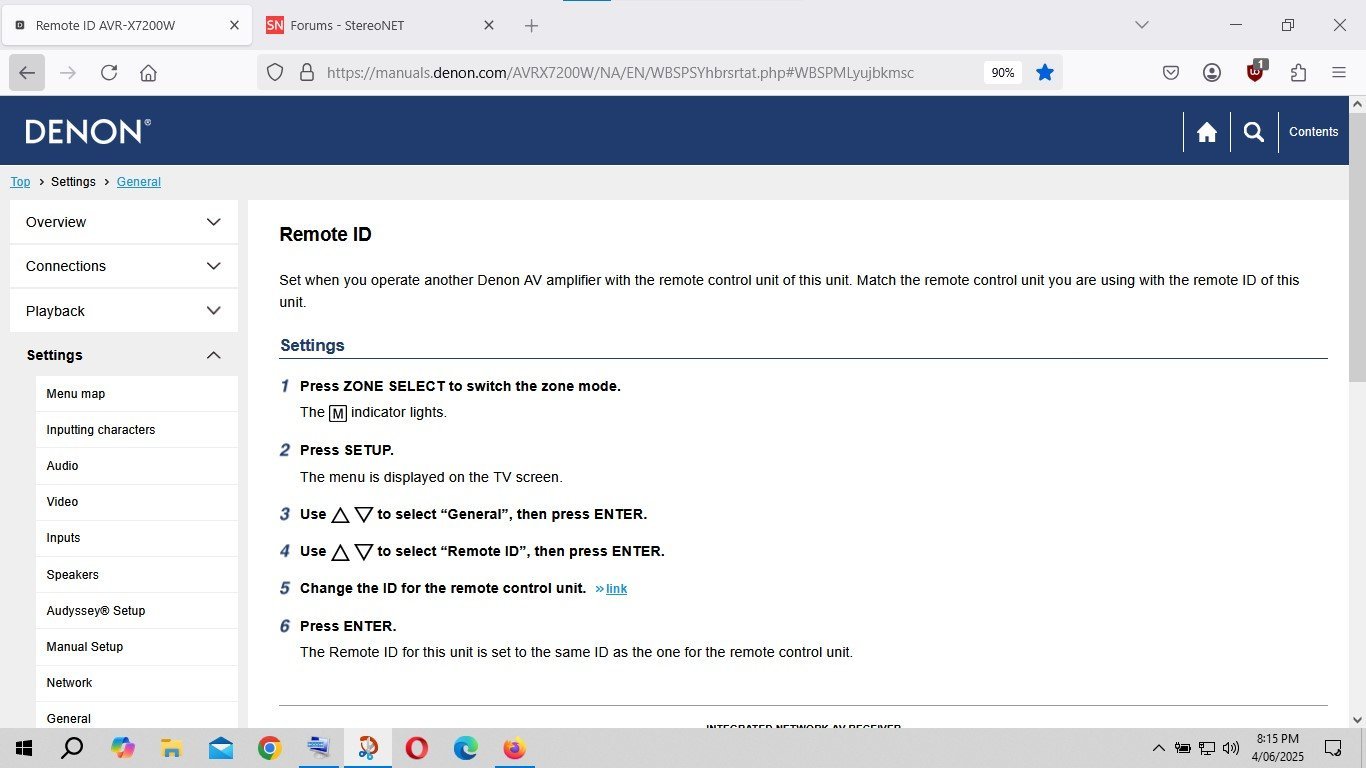Select Video in the Settings sidebar

pyautogui.click(x=137, y=502)
